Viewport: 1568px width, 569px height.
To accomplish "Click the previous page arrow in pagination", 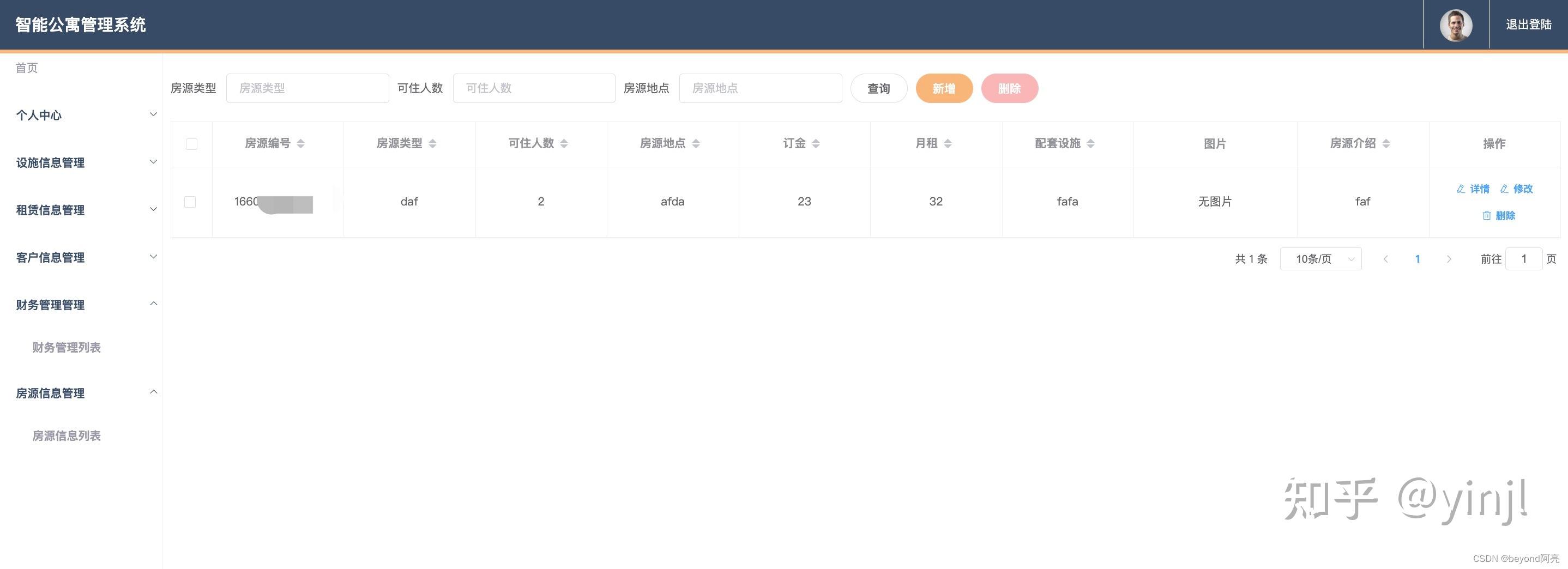I will pos(1386,259).
